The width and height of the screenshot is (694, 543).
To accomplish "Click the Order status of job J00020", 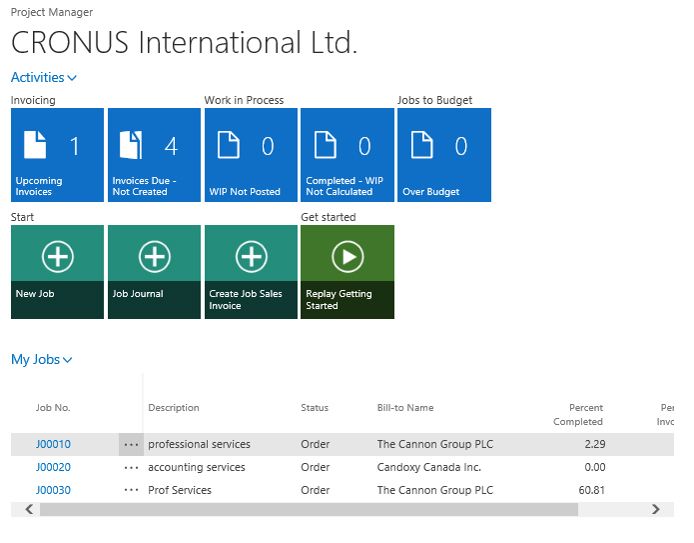I will point(315,467).
